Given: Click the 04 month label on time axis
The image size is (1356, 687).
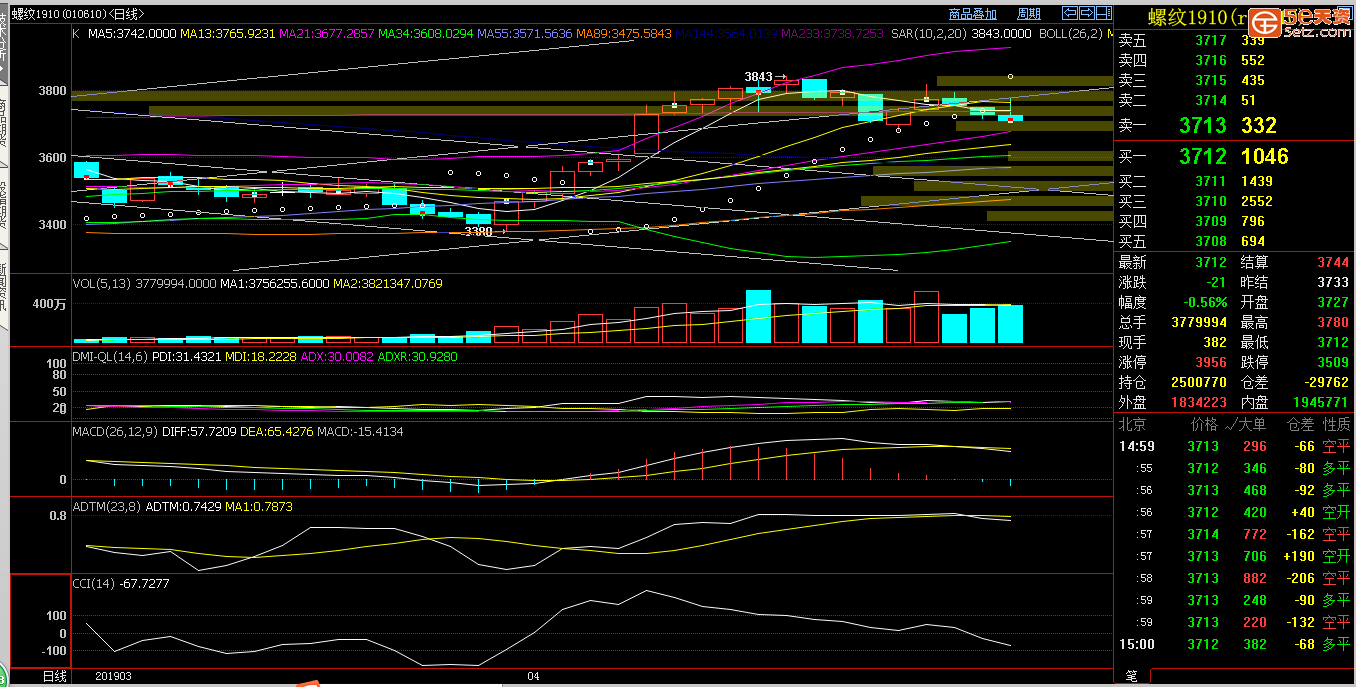Looking at the screenshot, I should pyautogui.click(x=534, y=676).
